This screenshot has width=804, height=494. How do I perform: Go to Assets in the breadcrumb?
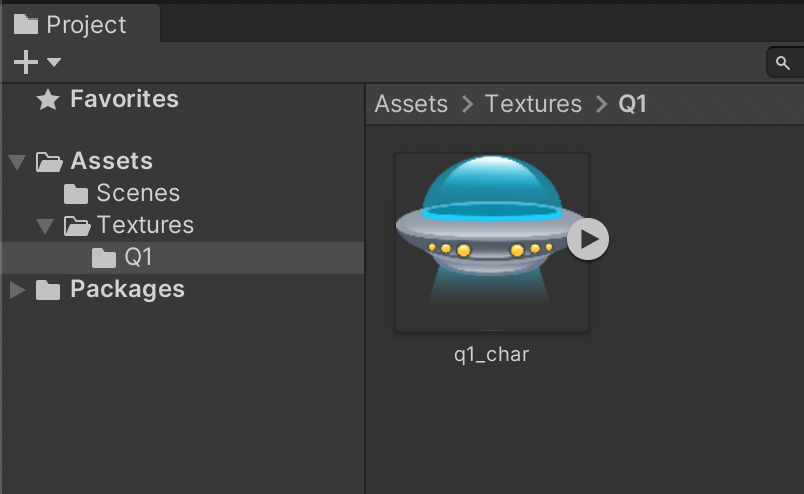[411, 104]
